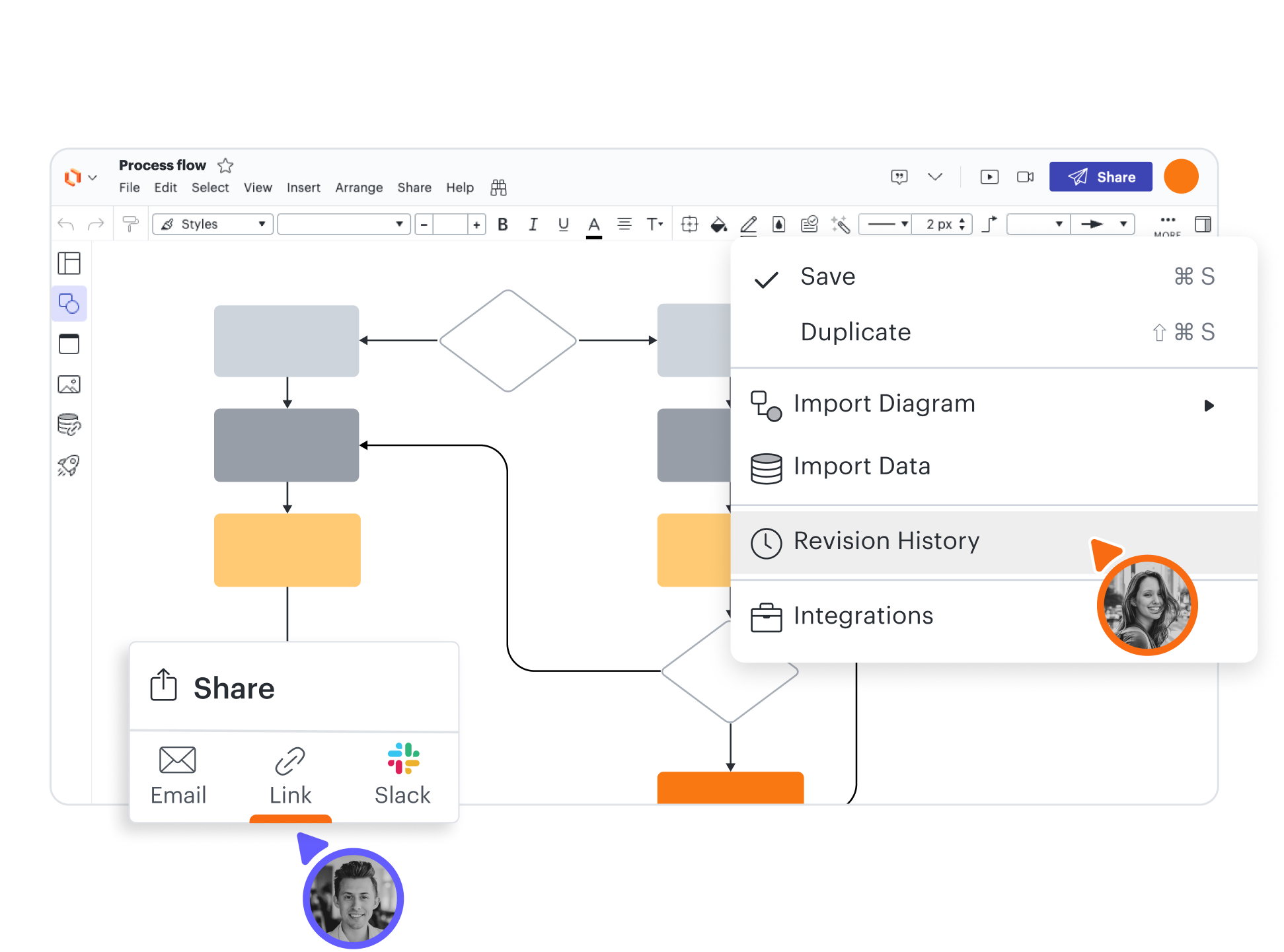Image resolution: width=1284 pixels, height=952 pixels.
Task: Star the Process flow document
Action: click(225, 165)
